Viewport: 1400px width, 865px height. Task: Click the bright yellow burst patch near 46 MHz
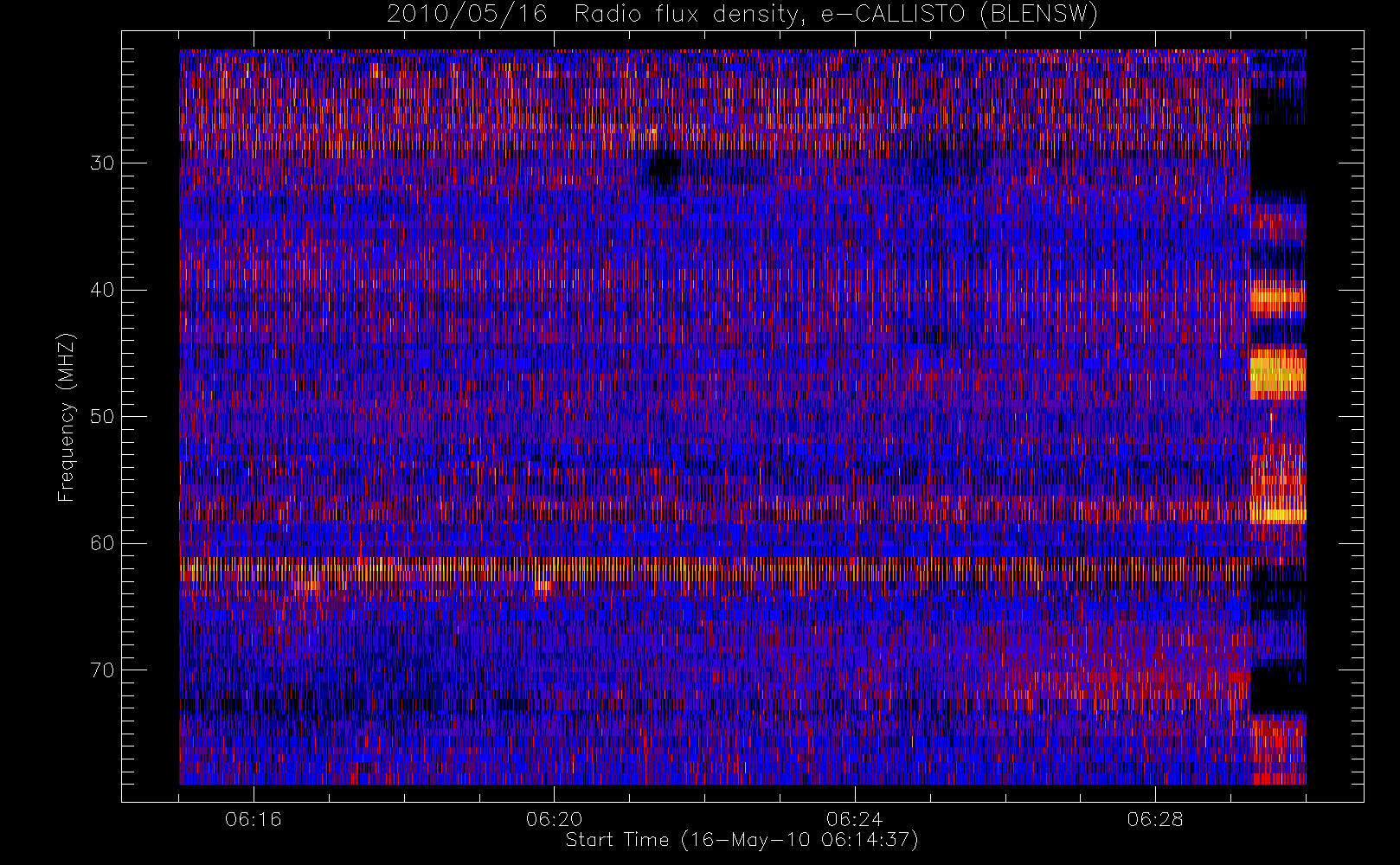point(1278,373)
